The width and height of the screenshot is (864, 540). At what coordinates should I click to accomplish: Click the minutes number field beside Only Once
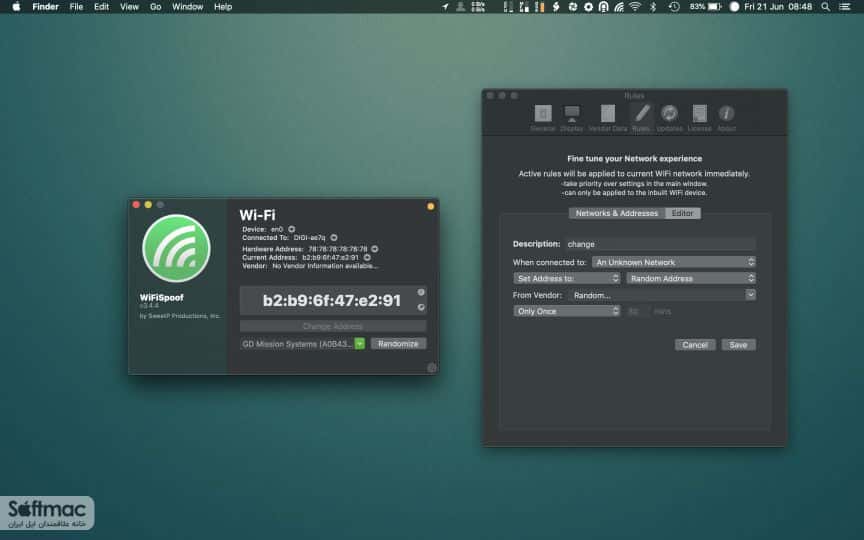pos(636,311)
